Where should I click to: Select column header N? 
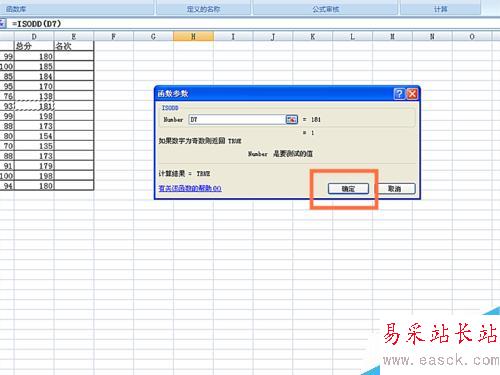pos(432,37)
